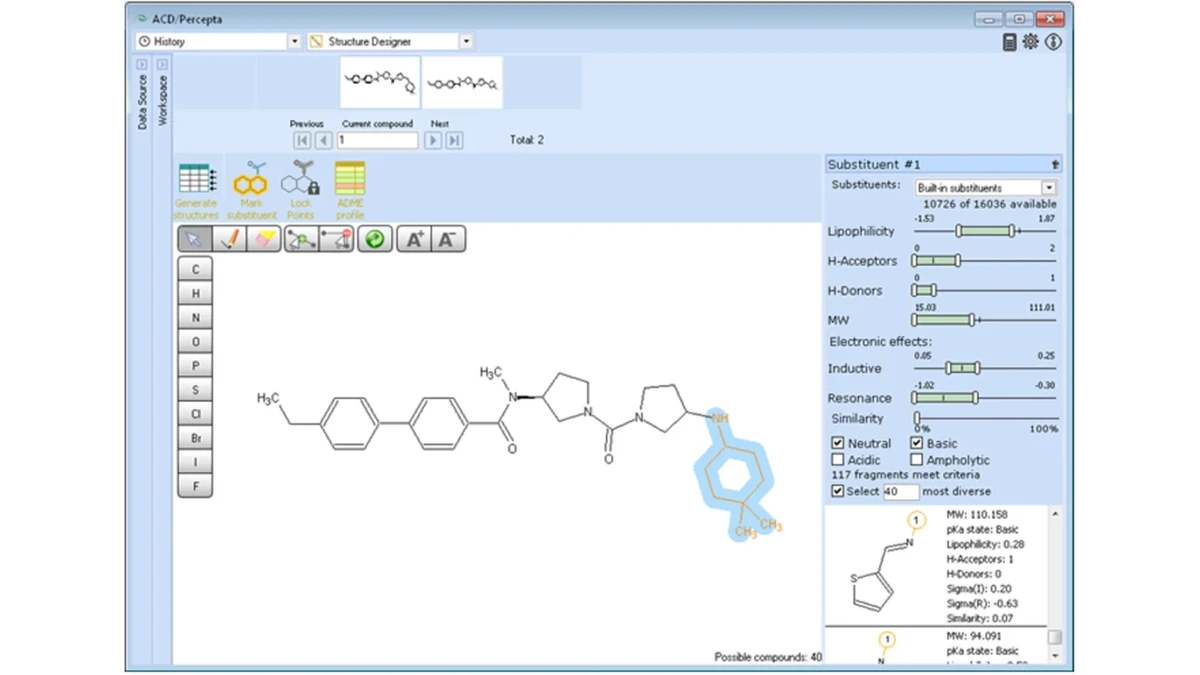
Task: Click the most diverse count field
Action: coord(900,491)
